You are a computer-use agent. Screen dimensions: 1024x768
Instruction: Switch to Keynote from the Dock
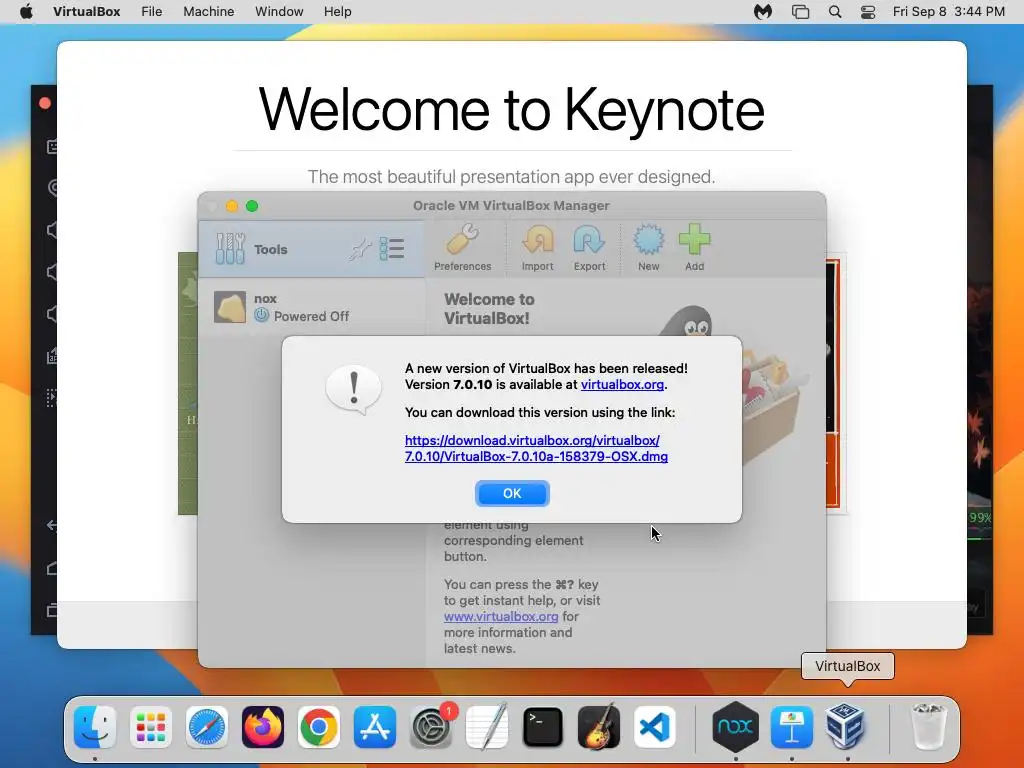tap(792, 727)
